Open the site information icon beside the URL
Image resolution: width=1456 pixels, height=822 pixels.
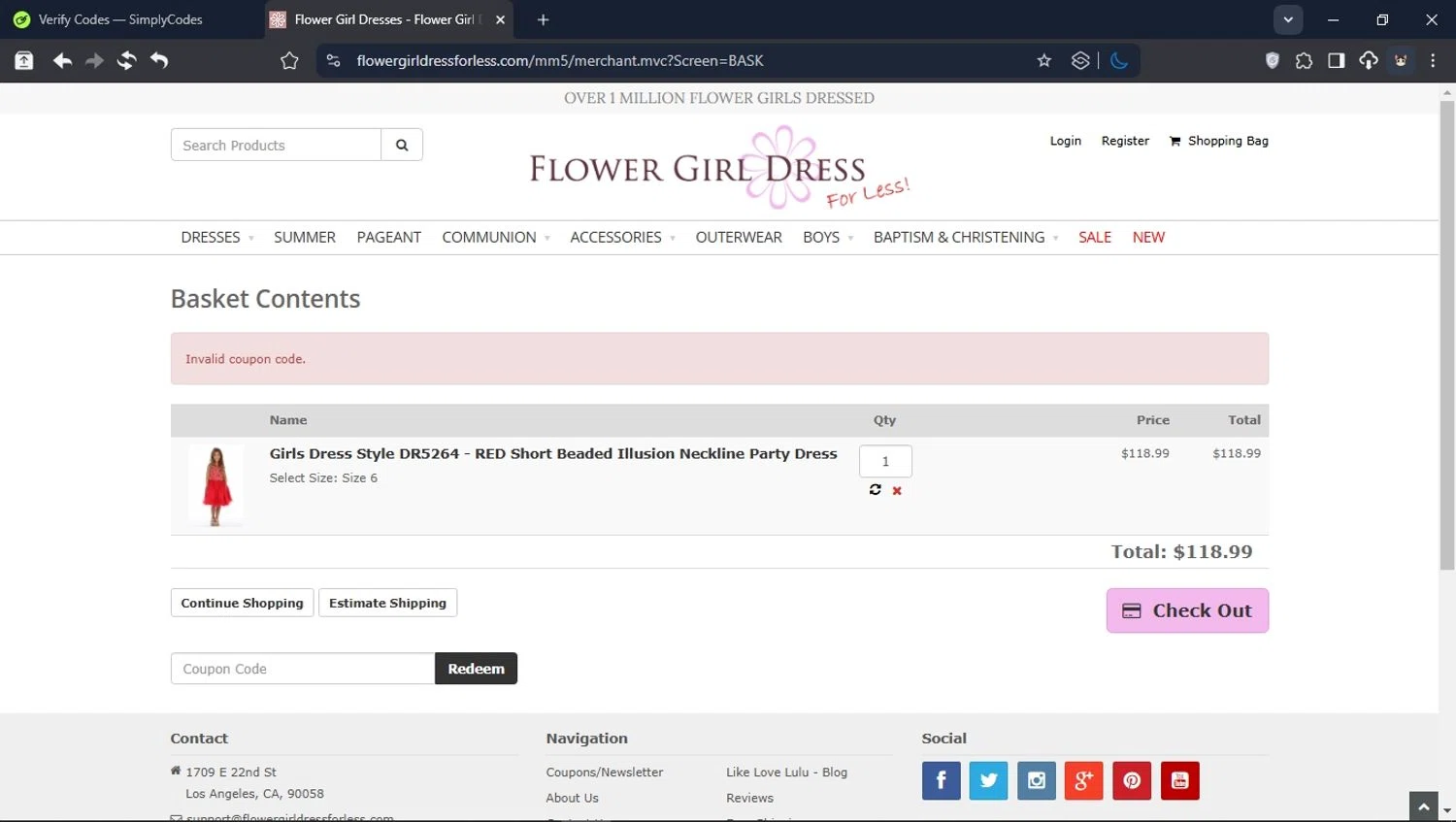click(333, 60)
